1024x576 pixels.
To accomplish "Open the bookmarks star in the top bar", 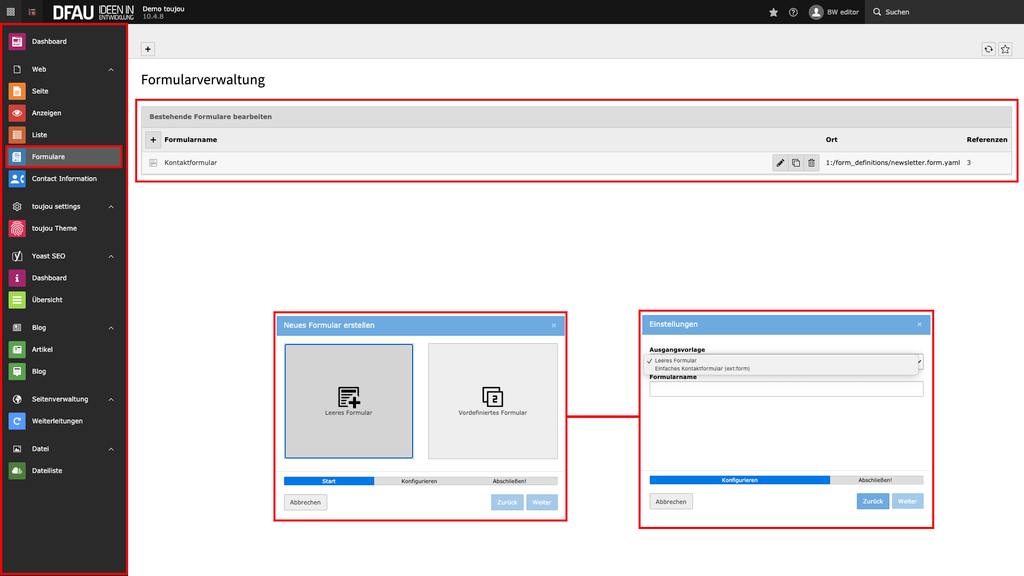I will tap(773, 12).
